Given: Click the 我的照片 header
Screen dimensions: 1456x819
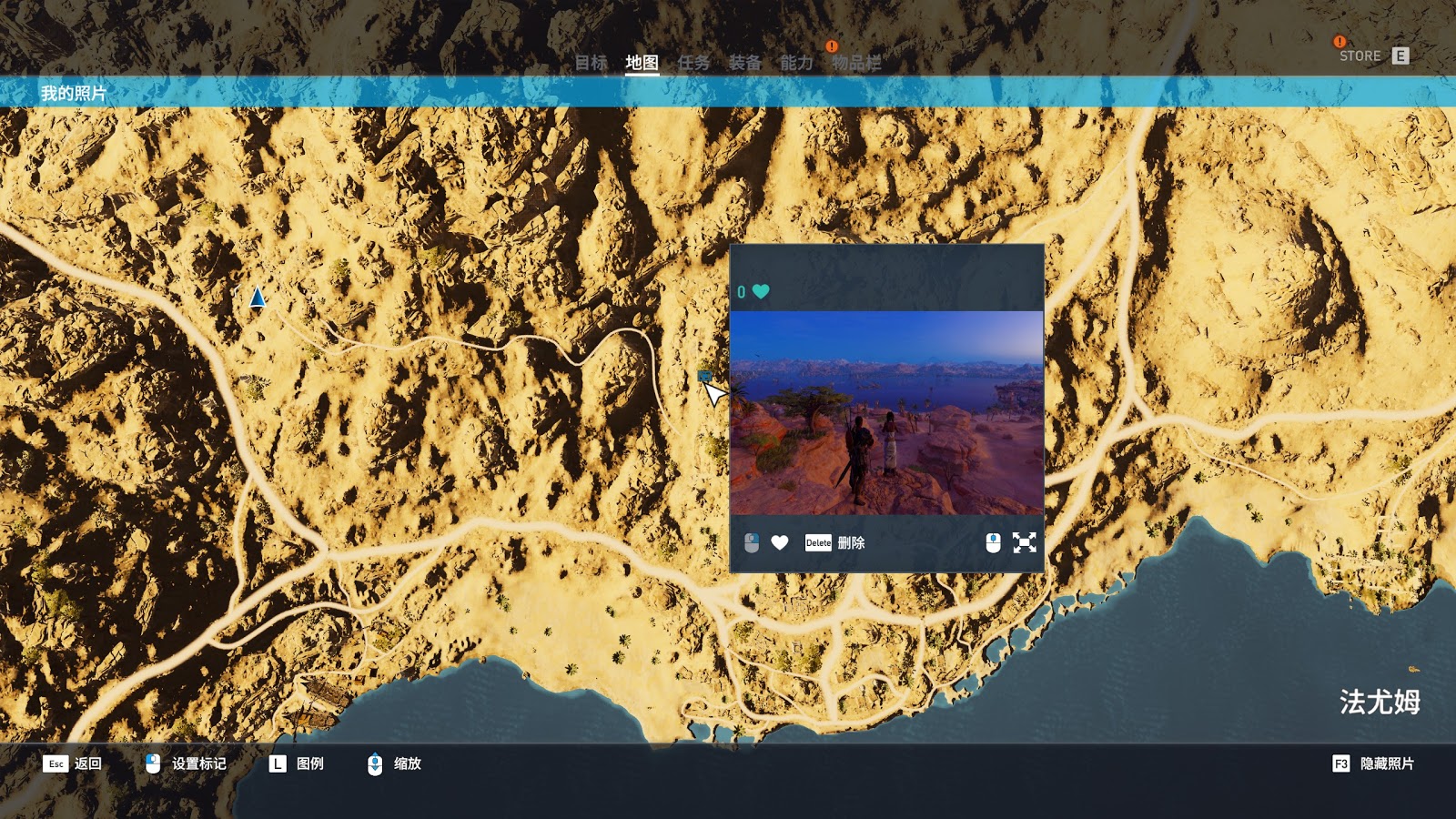Looking at the screenshot, I should (73, 93).
